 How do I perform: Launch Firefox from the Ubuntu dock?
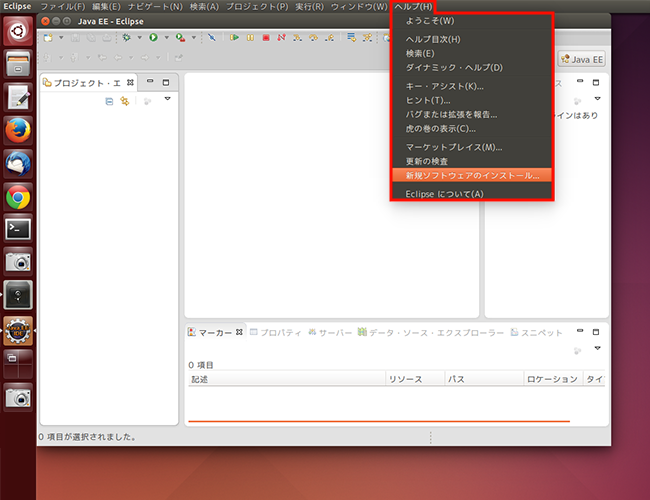coord(18,130)
